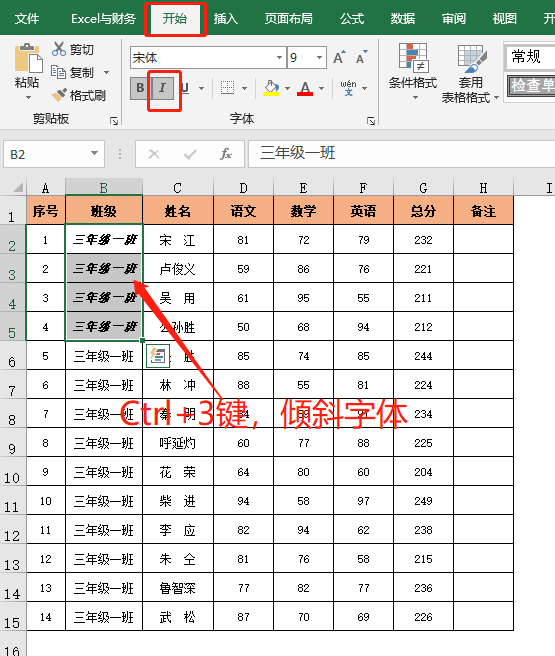Click the 总分 header cell
Image resolution: width=555 pixels, height=656 pixels.
[423, 210]
